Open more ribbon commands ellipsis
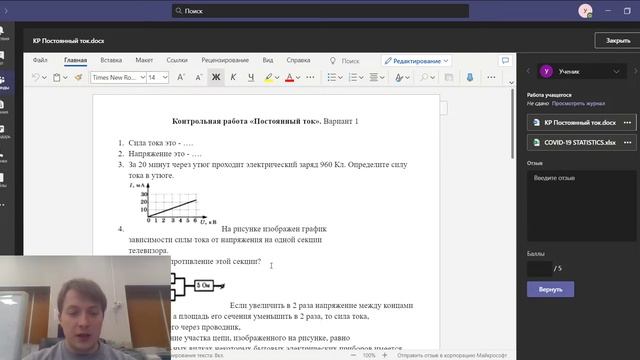640x360 pixels. 491,77
